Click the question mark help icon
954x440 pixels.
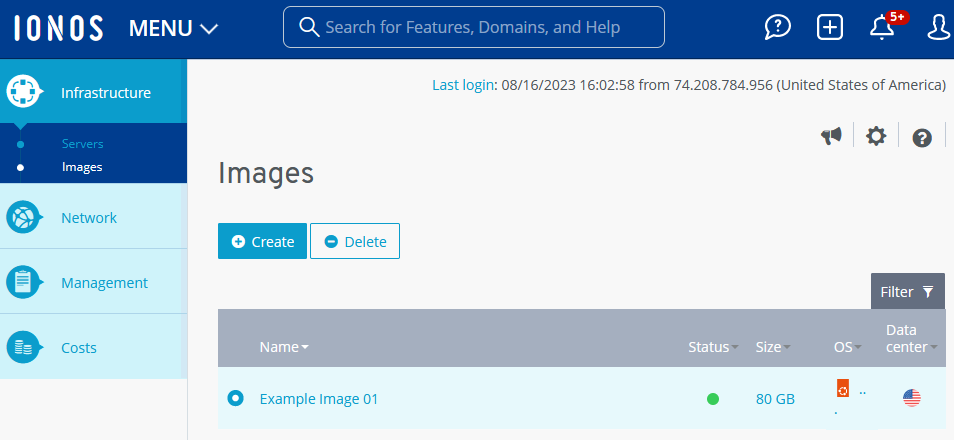(922, 137)
